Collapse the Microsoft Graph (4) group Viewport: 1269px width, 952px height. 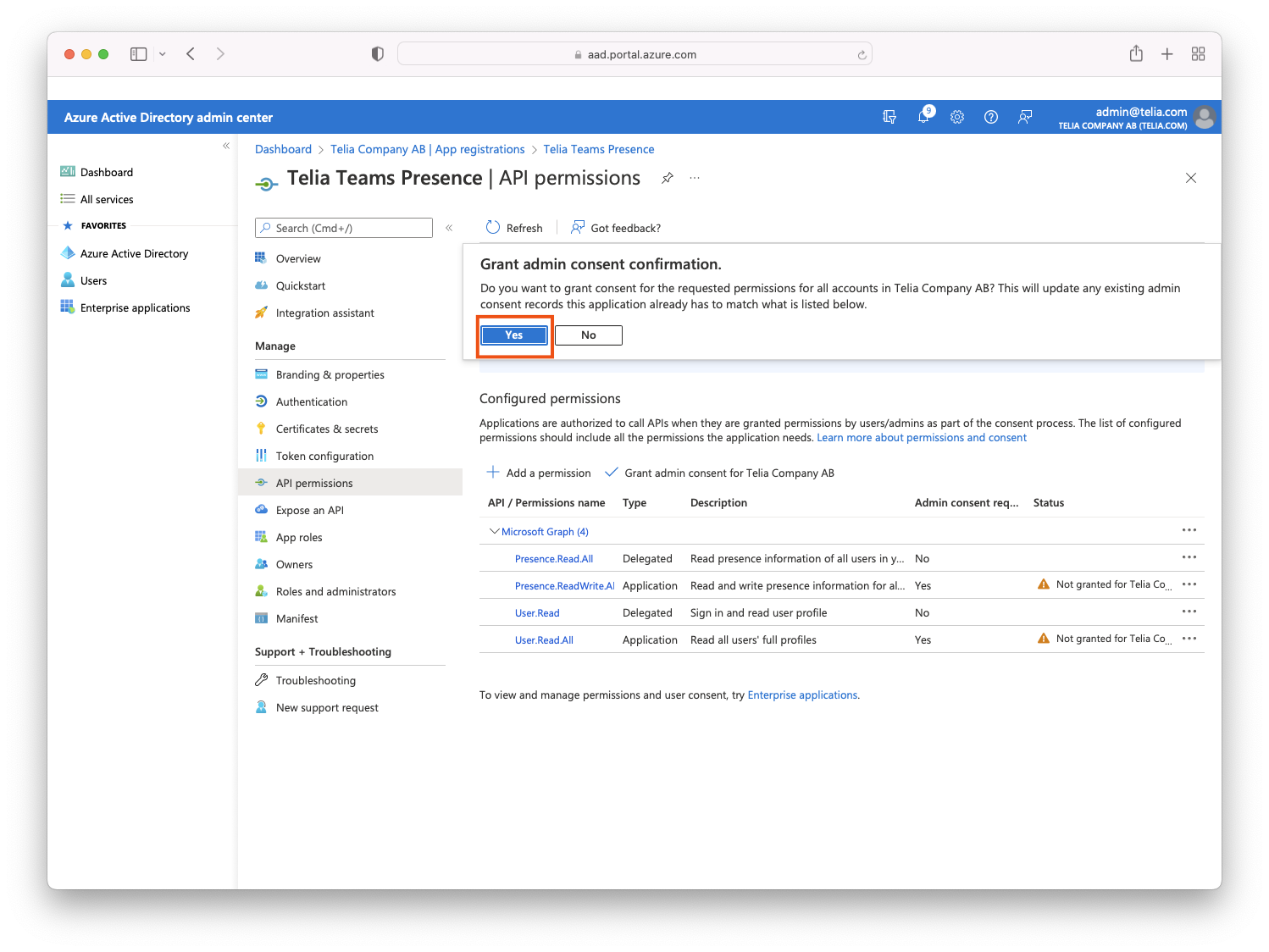point(495,531)
